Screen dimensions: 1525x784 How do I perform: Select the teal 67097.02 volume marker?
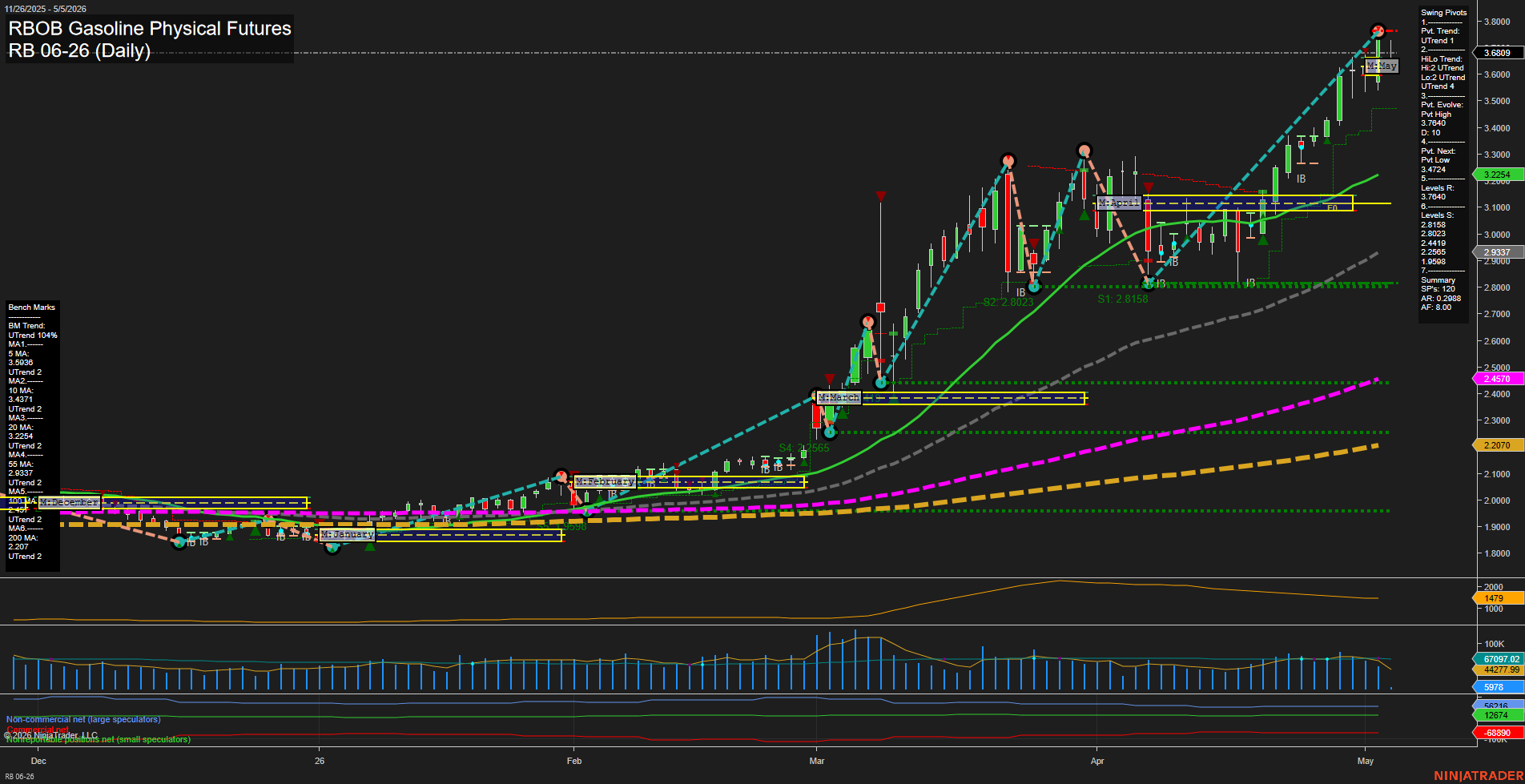pyautogui.click(x=1499, y=659)
